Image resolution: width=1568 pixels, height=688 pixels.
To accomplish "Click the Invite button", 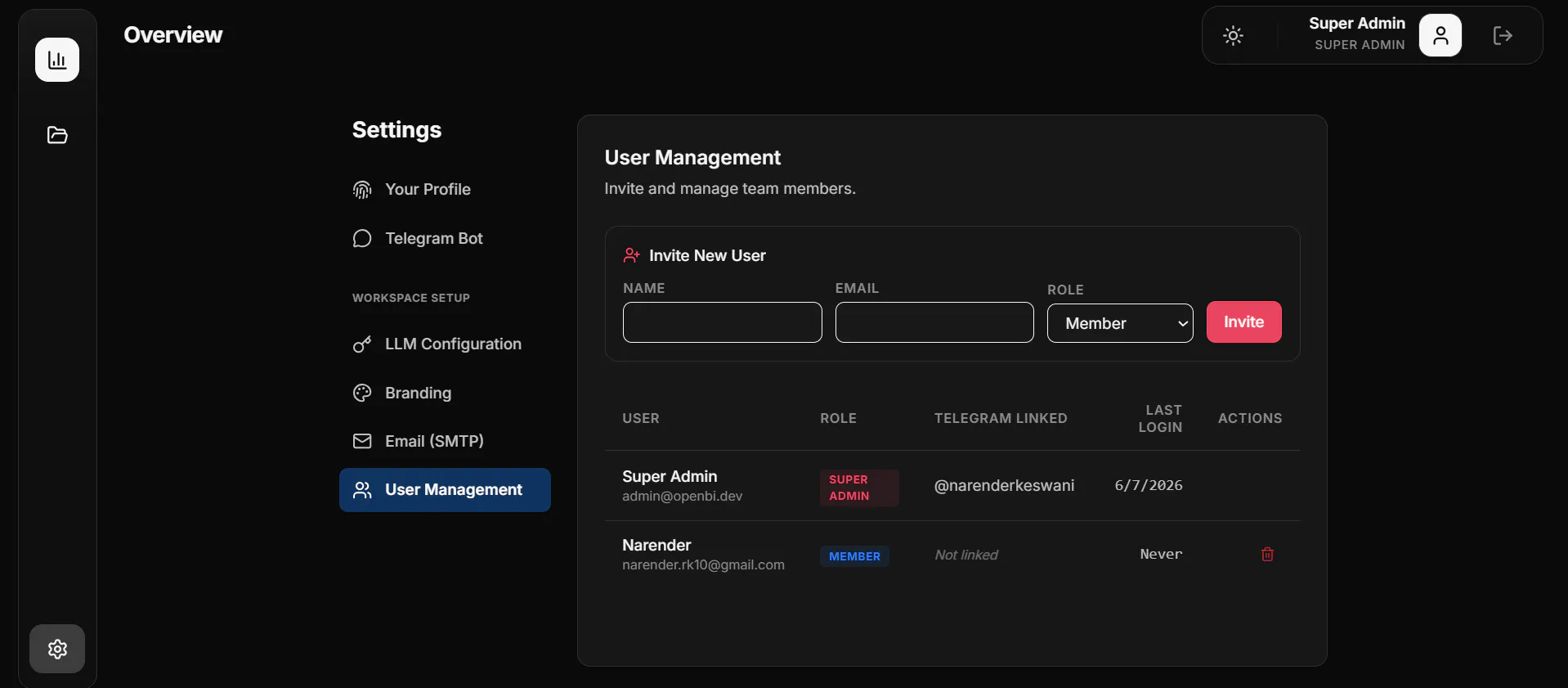I will click(x=1244, y=322).
